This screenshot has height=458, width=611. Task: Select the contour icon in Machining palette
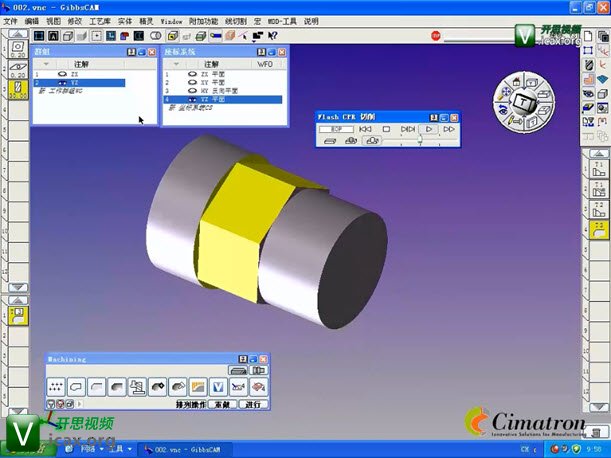(x=76, y=387)
